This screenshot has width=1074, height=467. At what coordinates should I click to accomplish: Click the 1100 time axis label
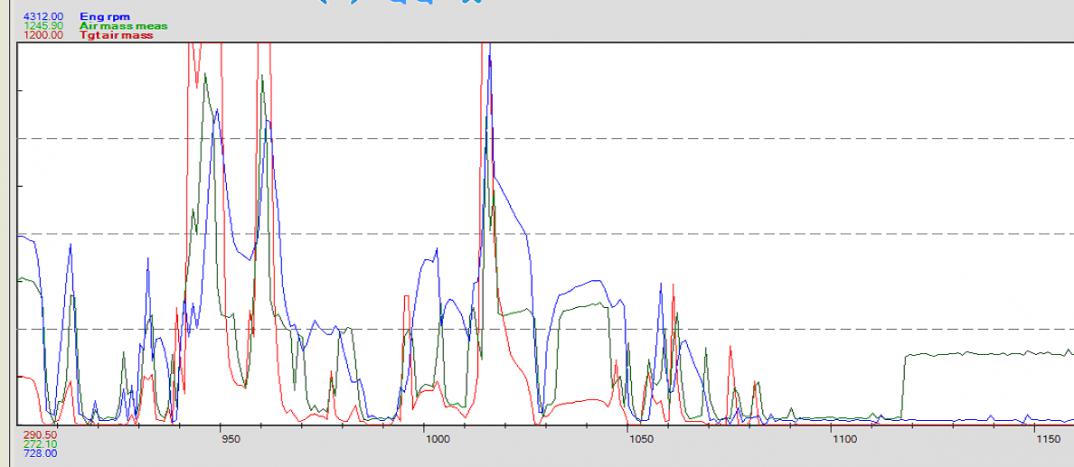click(x=845, y=438)
